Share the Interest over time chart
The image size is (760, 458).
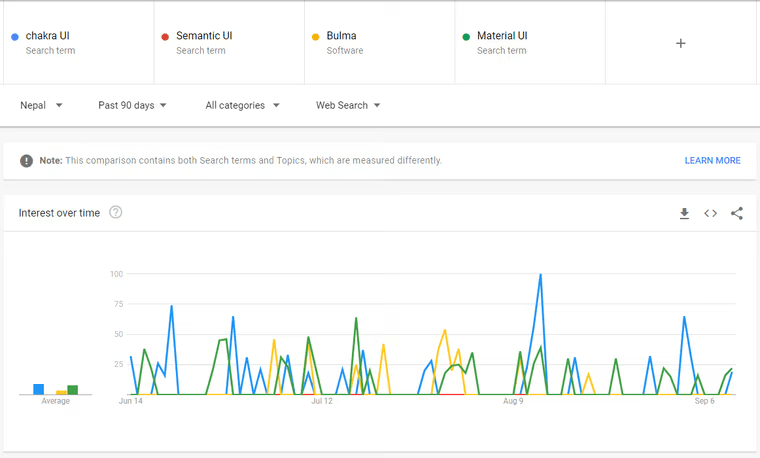tap(737, 213)
